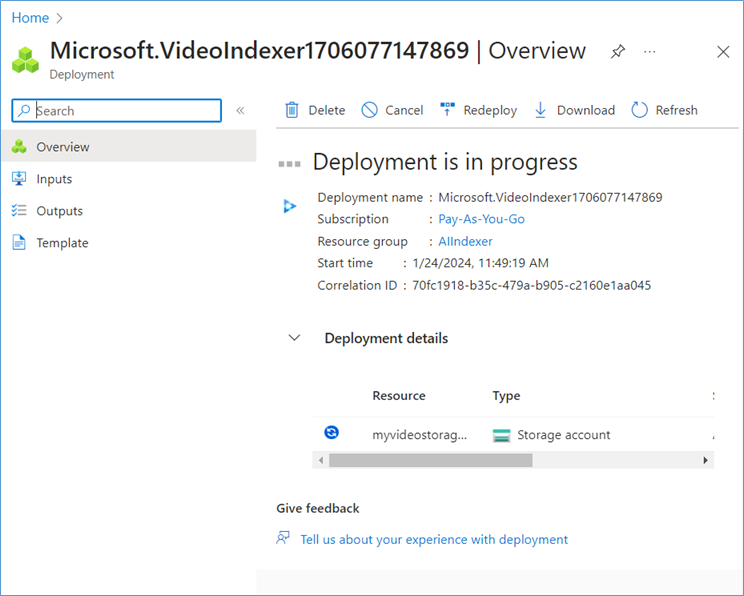744x596 pixels.
Task: Click the Deployment is in progress heading
Action: (x=445, y=162)
